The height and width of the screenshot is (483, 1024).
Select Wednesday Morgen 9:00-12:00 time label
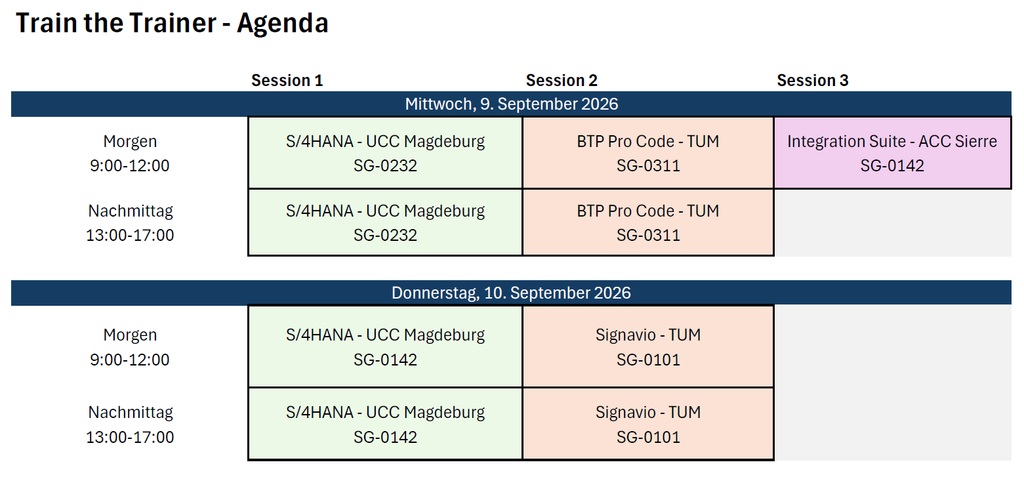pos(130,153)
